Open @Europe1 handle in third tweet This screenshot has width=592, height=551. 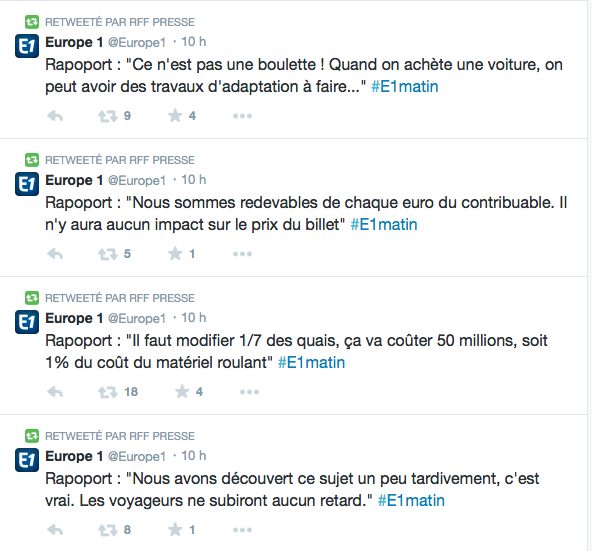[x=137, y=318]
